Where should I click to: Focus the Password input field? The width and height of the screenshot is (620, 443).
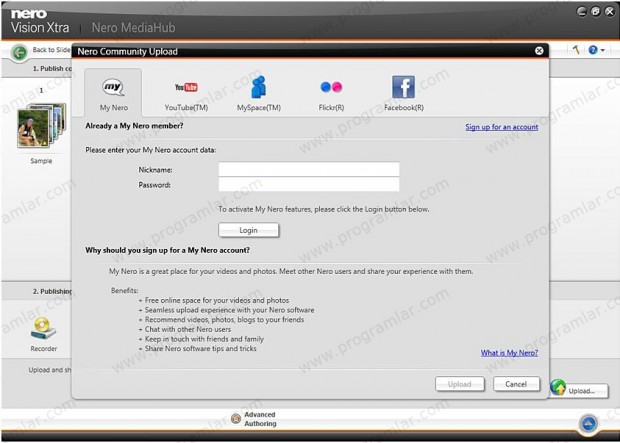point(309,184)
